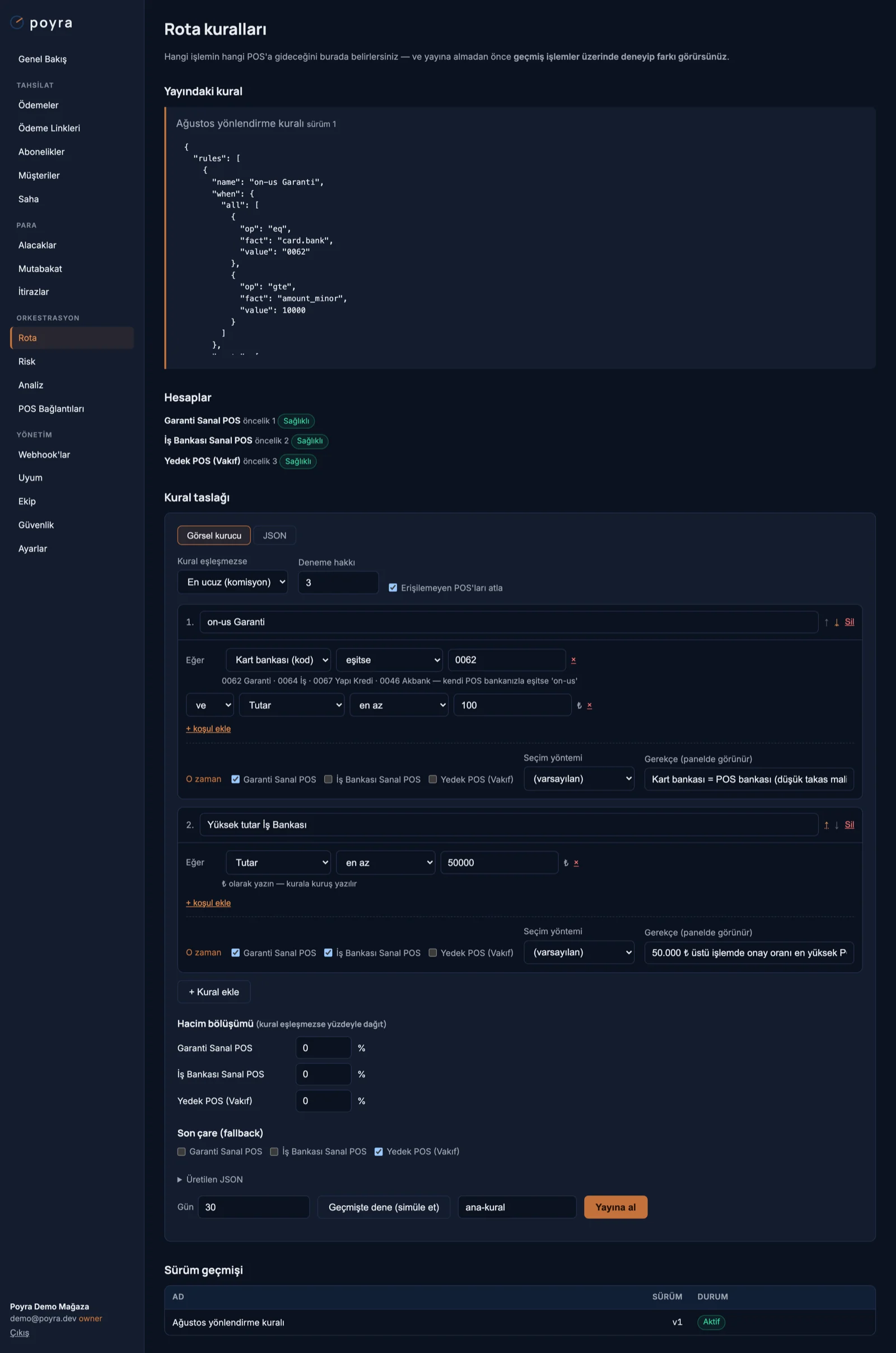896x1353 pixels.
Task: Expand the 'Üretilen JSON' disclosure
Action: coord(211,1179)
